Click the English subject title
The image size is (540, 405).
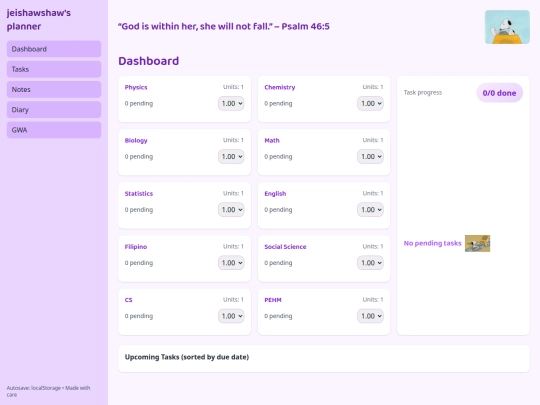click(x=275, y=193)
